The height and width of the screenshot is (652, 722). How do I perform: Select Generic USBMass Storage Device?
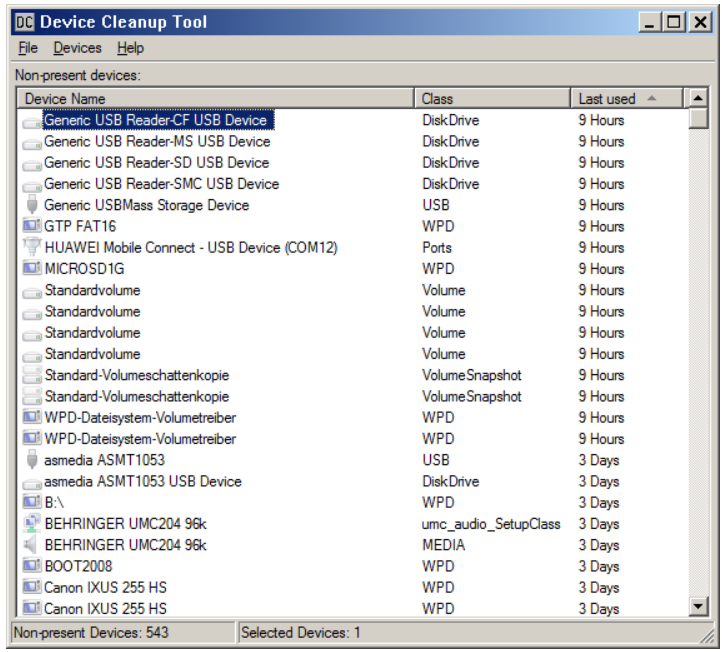tap(146, 205)
